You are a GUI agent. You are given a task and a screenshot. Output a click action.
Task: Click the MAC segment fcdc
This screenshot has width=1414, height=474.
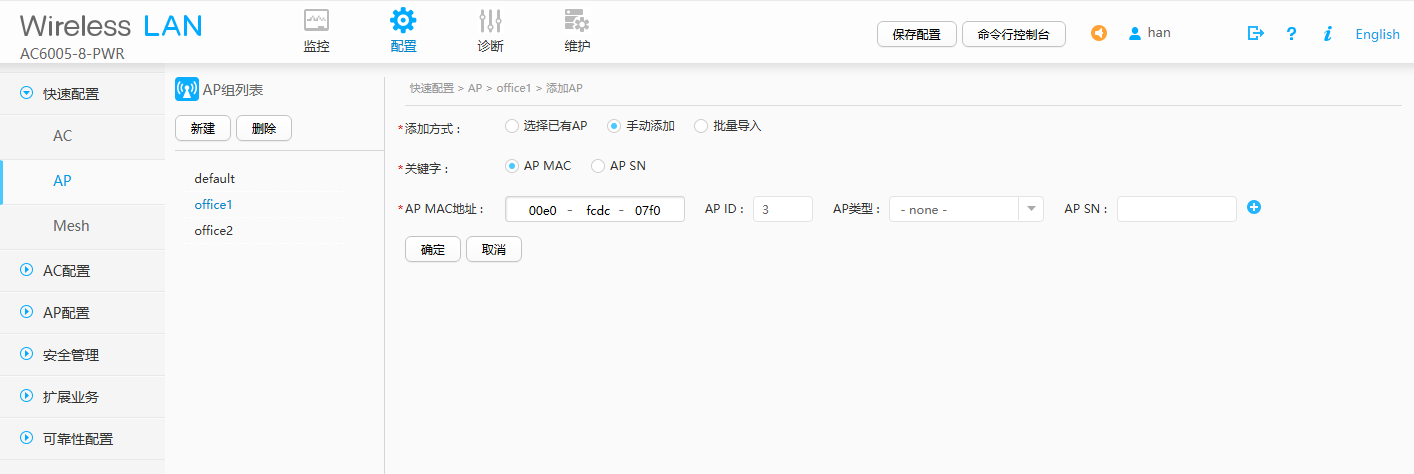[597, 210]
